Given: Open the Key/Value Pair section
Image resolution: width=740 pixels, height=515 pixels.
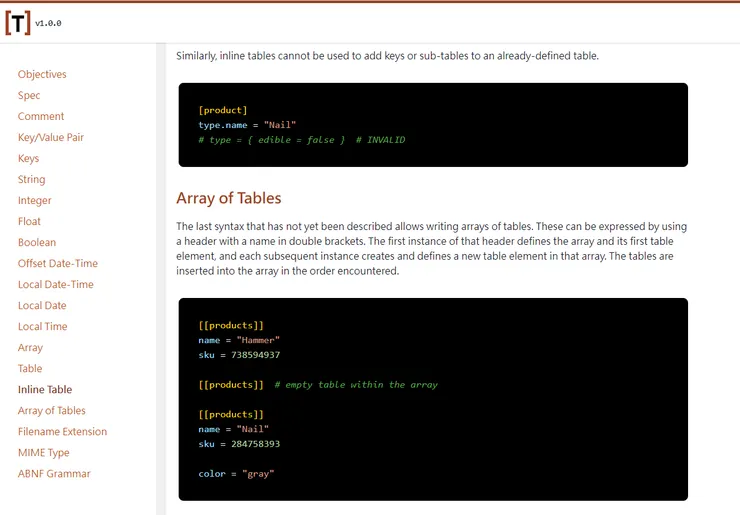Looking at the screenshot, I should [x=51, y=137].
